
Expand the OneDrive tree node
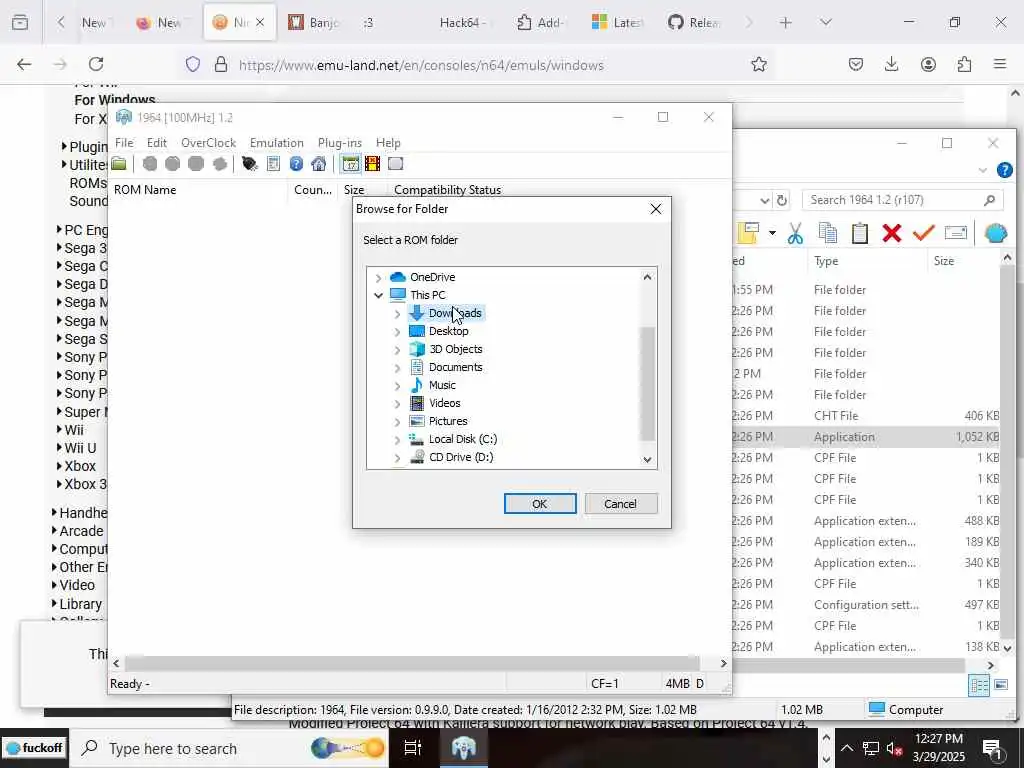coord(378,278)
